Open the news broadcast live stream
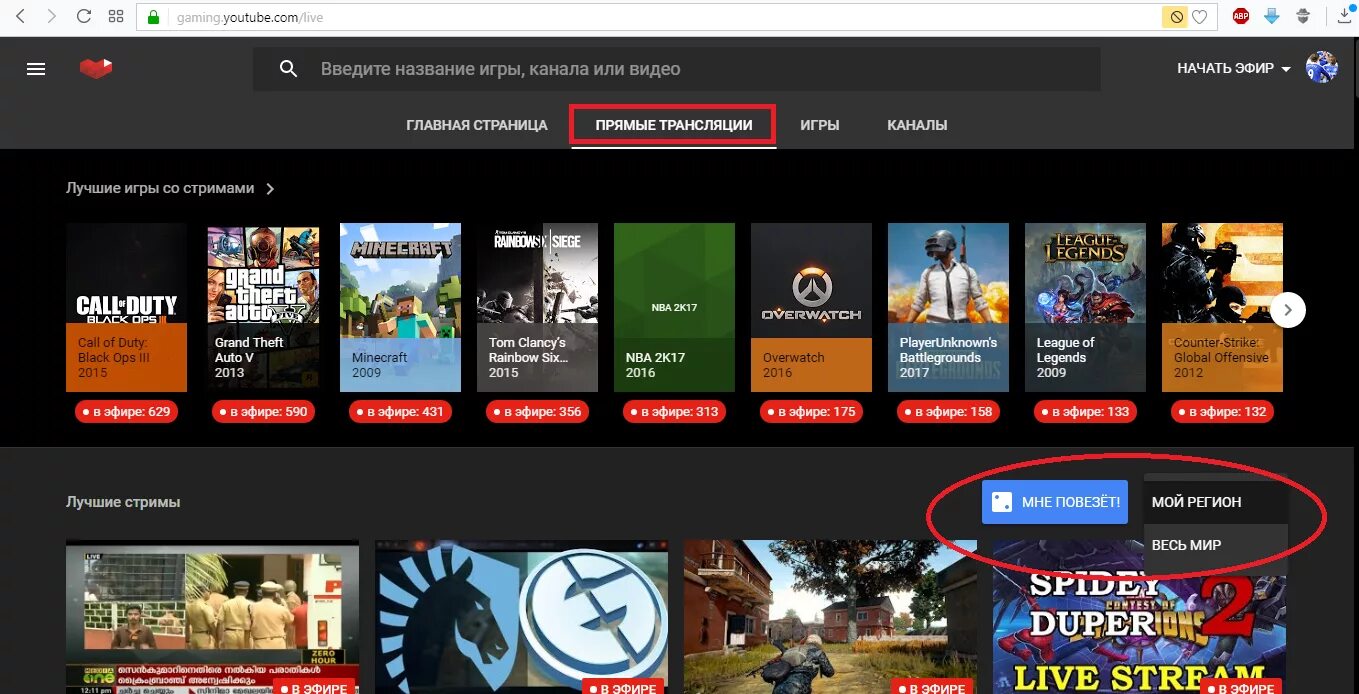 [x=212, y=617]
